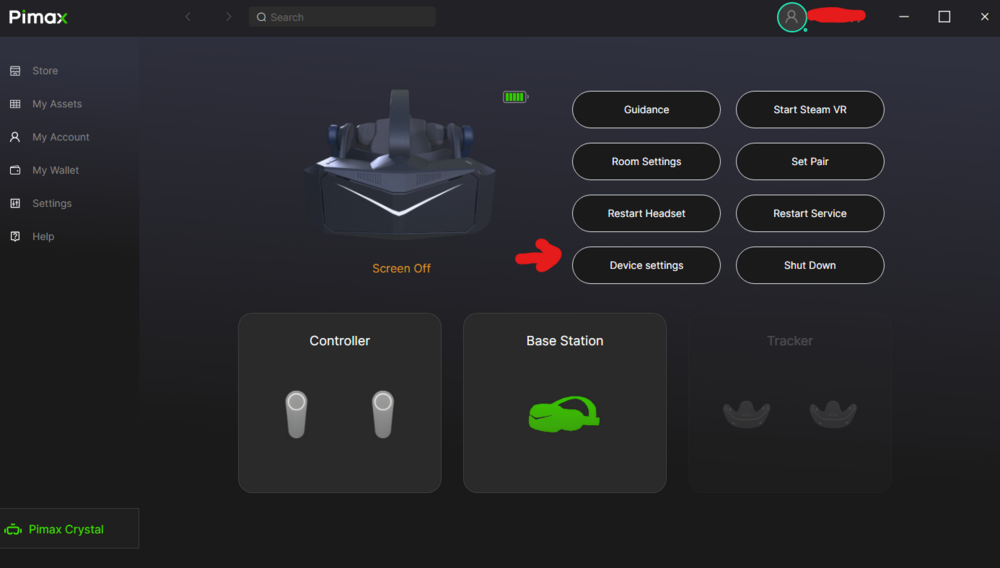Open My Wallet section
This screenshot has height=568, width=1000.
pos(55,170)
